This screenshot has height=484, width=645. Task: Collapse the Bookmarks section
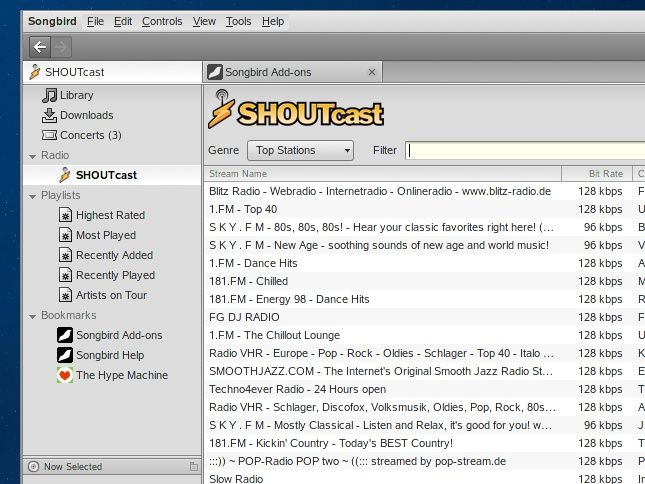[32, 316]
